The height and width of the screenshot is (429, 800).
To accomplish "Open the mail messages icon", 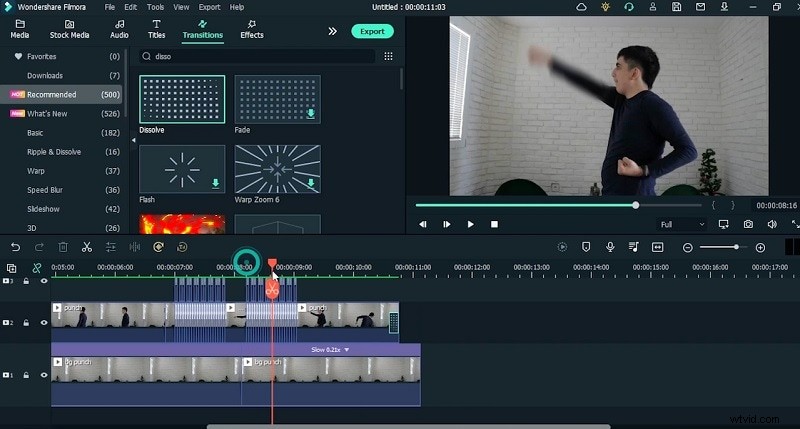I will [x=701, y=7].
